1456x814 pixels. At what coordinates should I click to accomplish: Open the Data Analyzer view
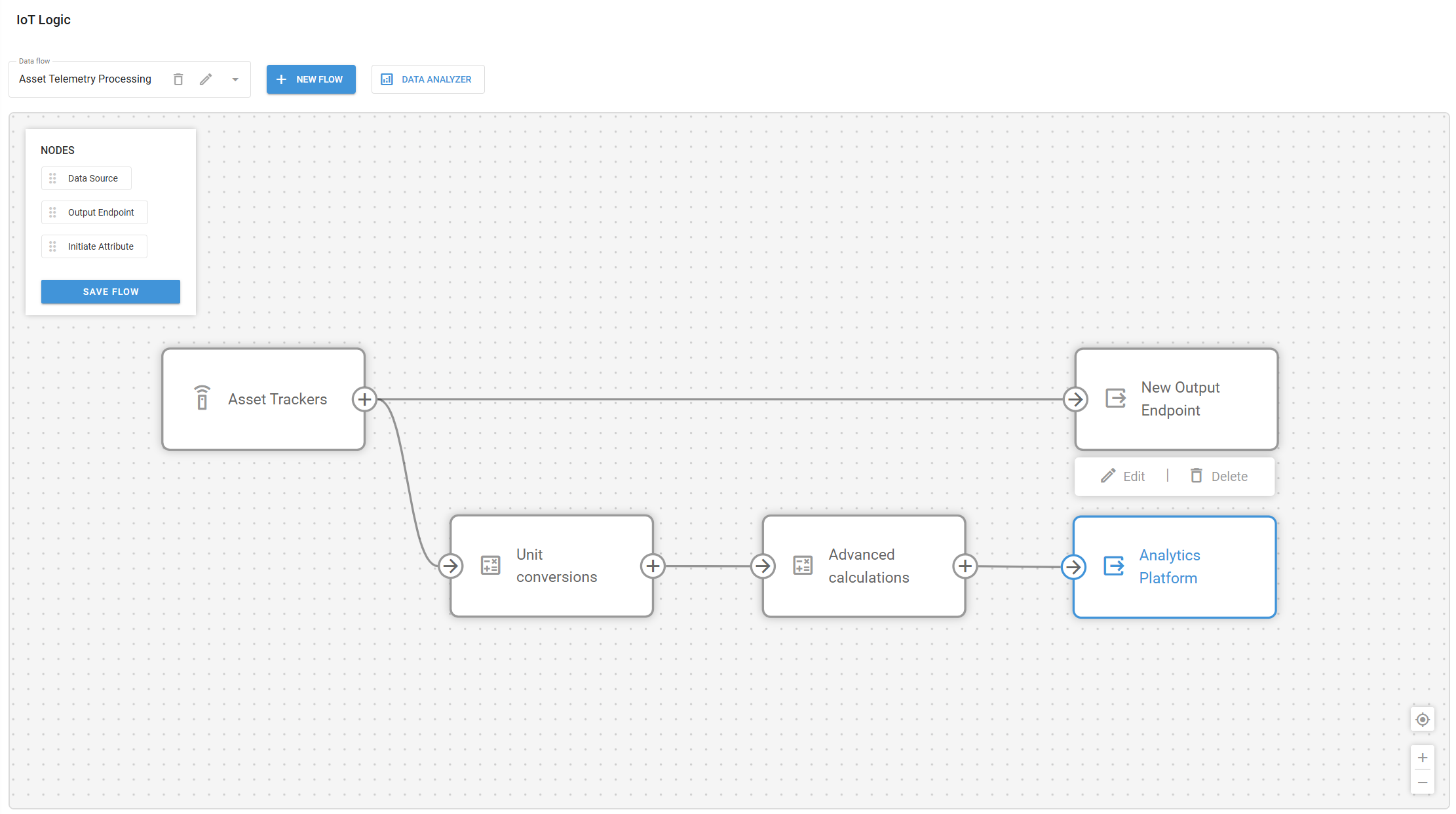[x=428, y=79]
